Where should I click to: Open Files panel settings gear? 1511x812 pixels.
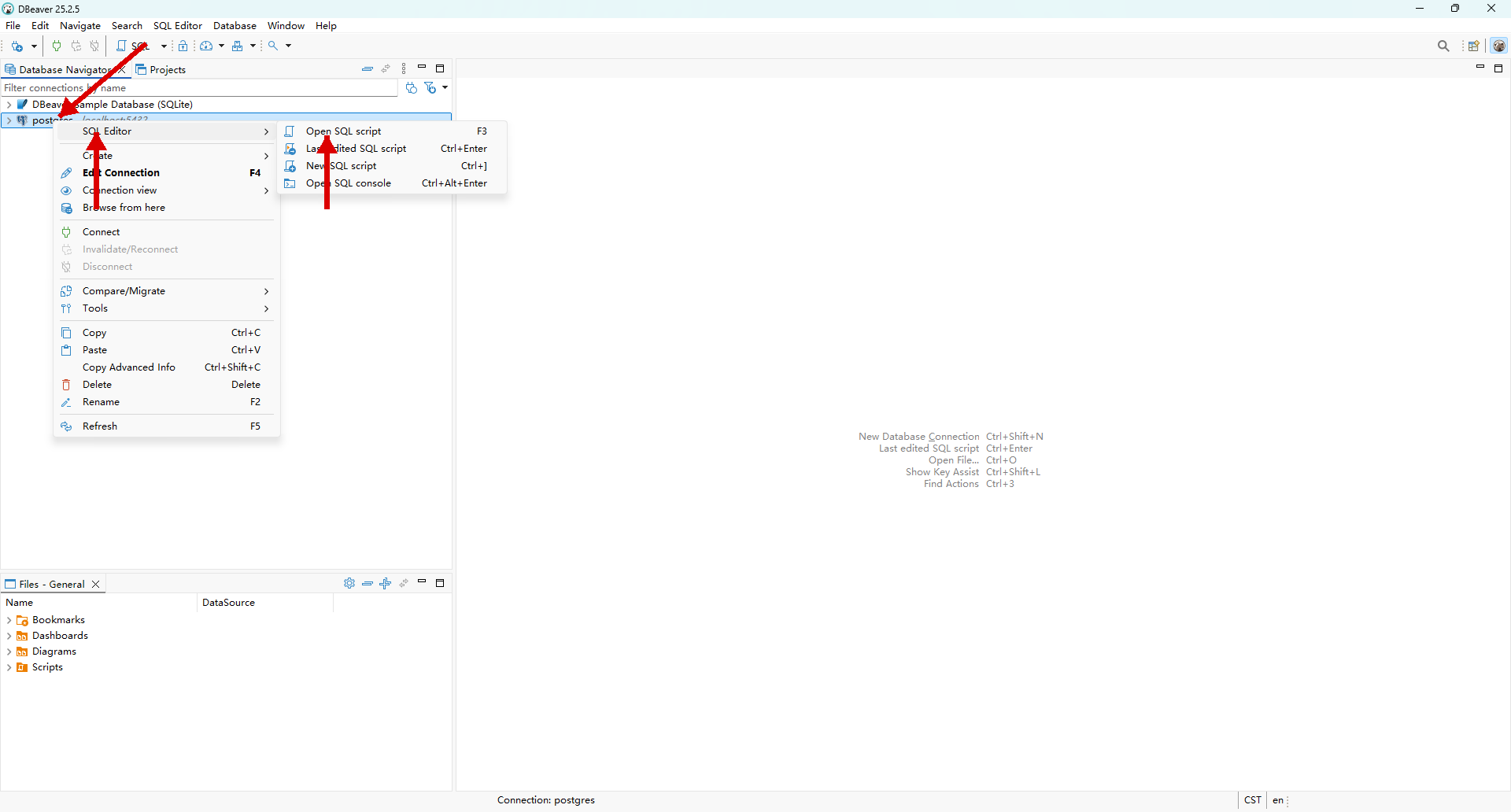pyautogui.click(x=349, y=584)
